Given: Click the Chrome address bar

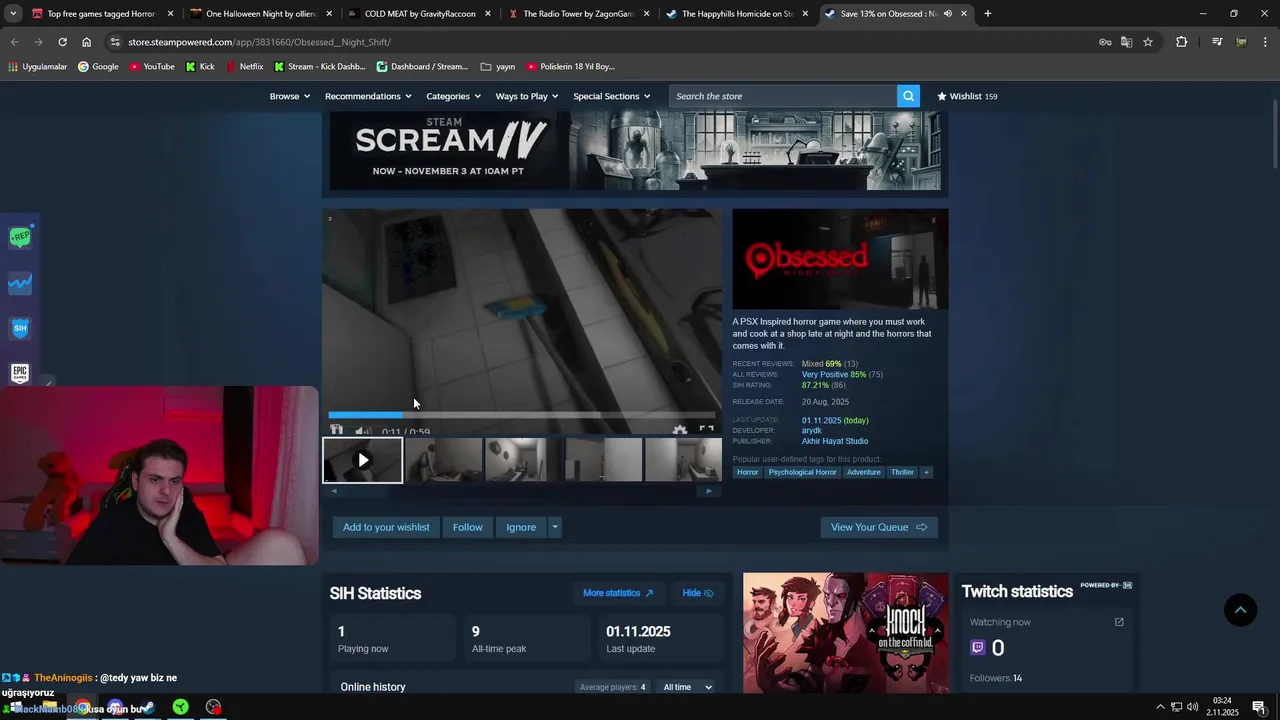Looking at the screenshot, I should [x=600, y=42].
